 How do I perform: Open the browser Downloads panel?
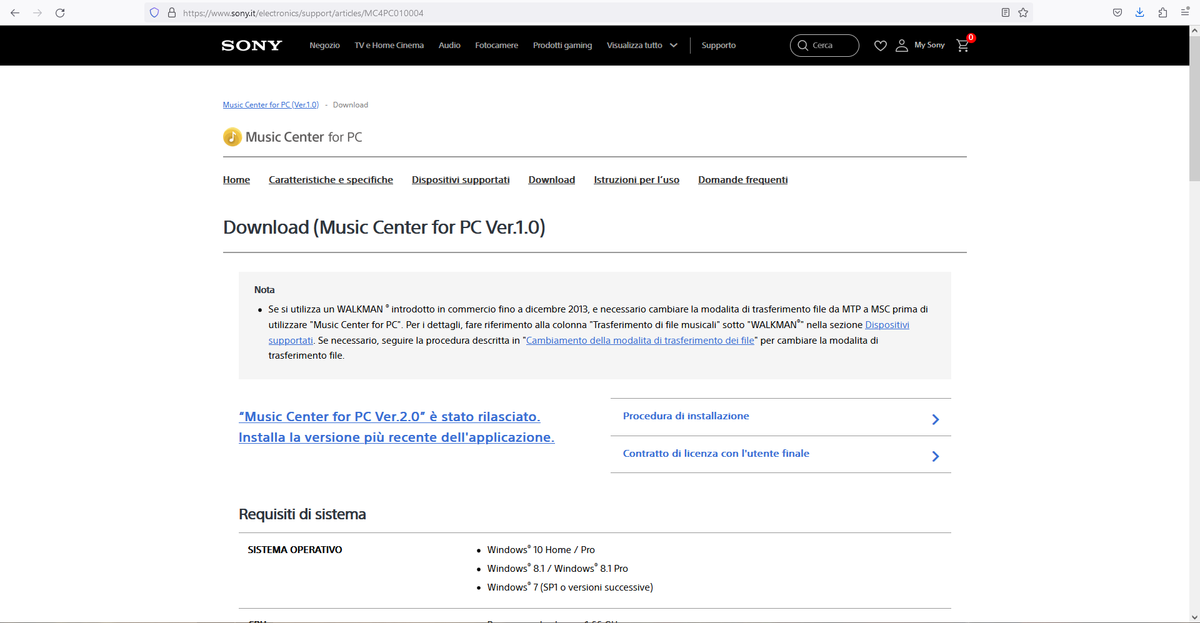tap(1139, 12)
